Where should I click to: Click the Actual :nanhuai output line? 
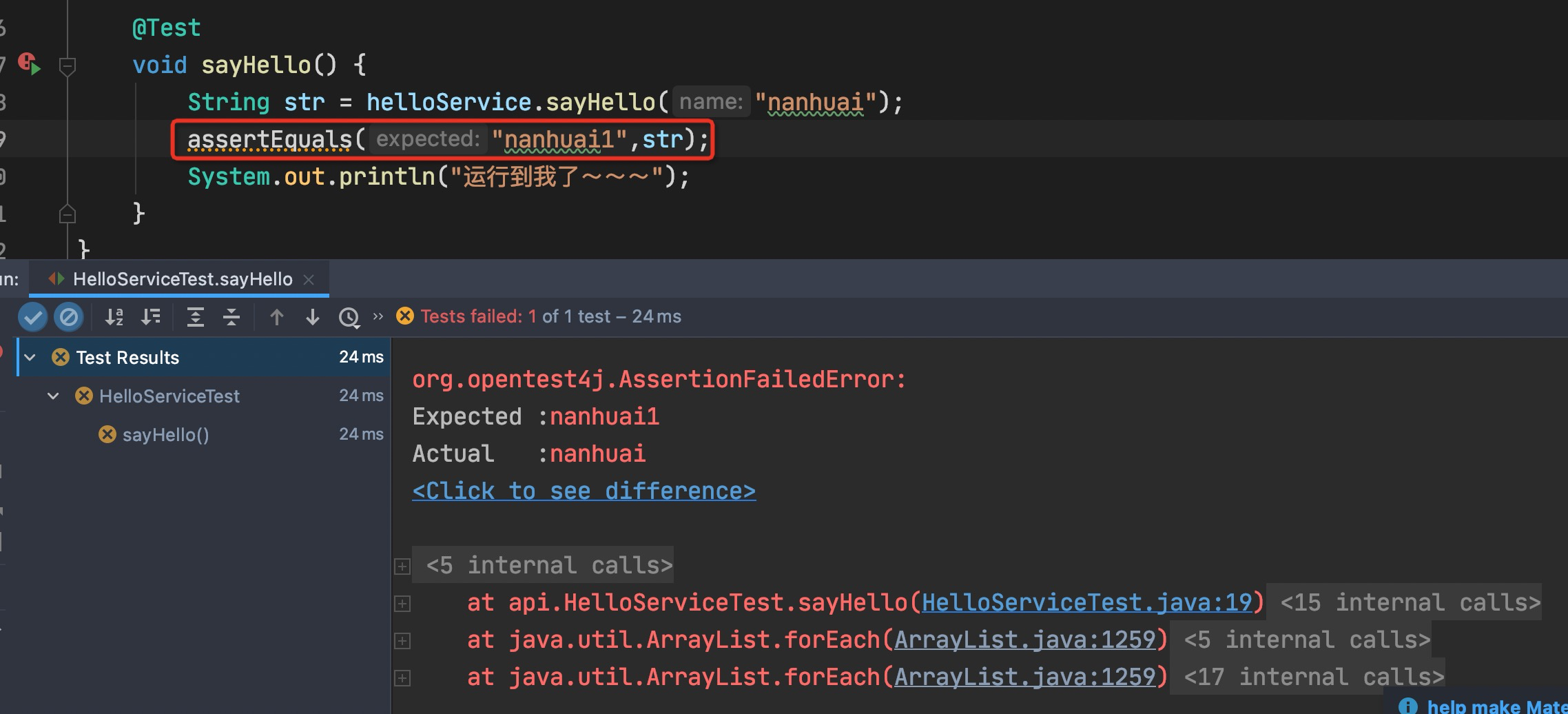click(x=529, y=453)
